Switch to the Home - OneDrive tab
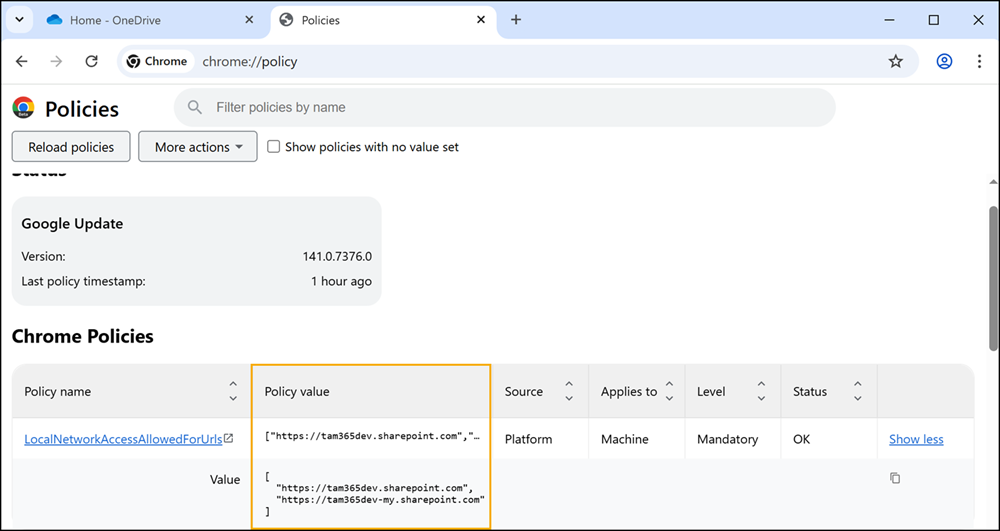 pyautogui.click(x=152, y=20)
